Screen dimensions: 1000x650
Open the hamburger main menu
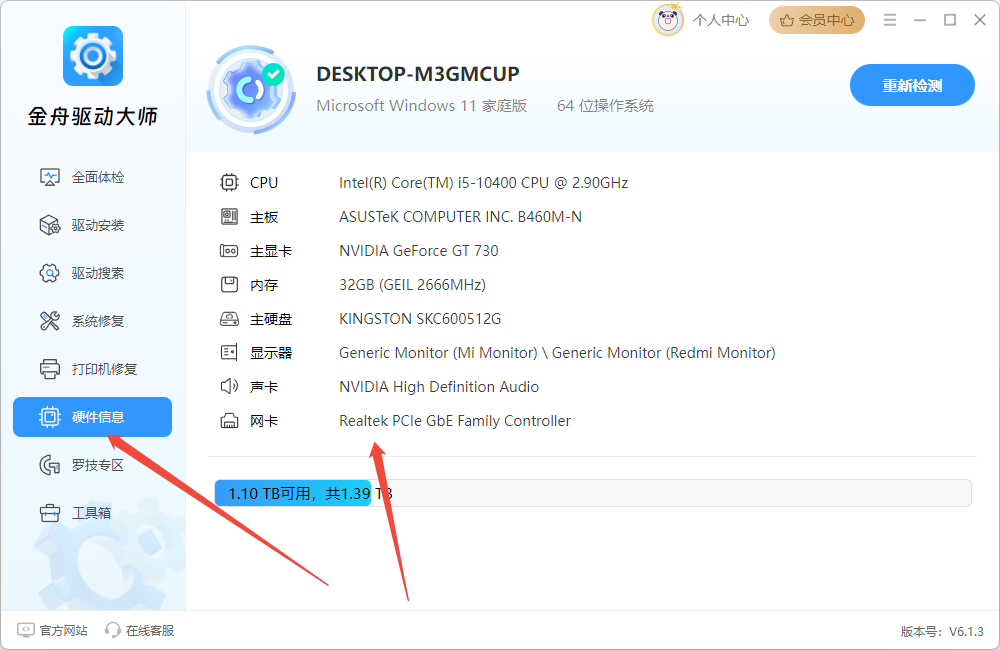pyautogui.click(x=890, y=20)
